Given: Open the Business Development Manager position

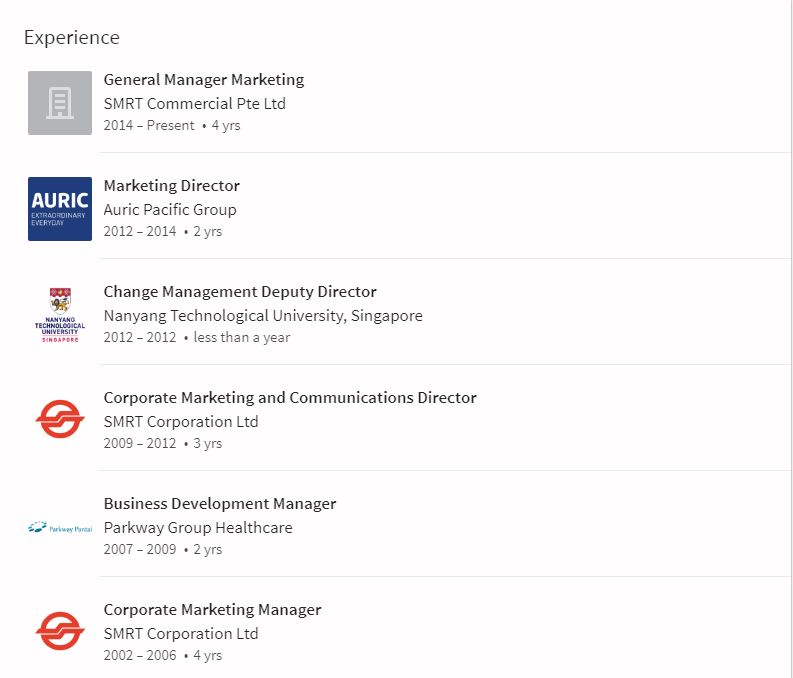Looking at the screenshot, I should [x=220, y=504].
